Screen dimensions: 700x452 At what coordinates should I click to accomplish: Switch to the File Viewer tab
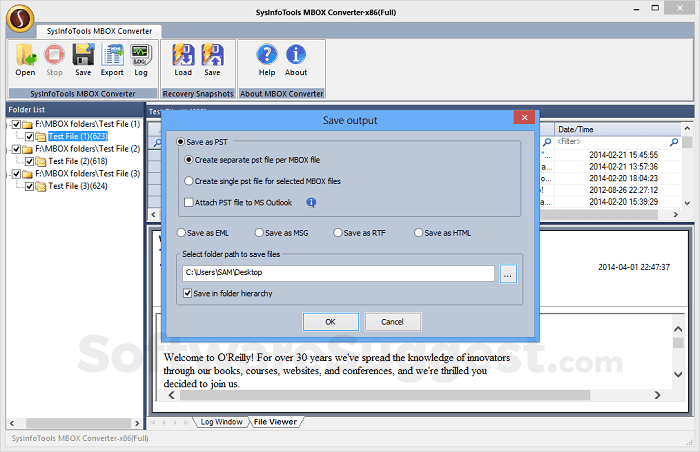[x=275, y=422]
